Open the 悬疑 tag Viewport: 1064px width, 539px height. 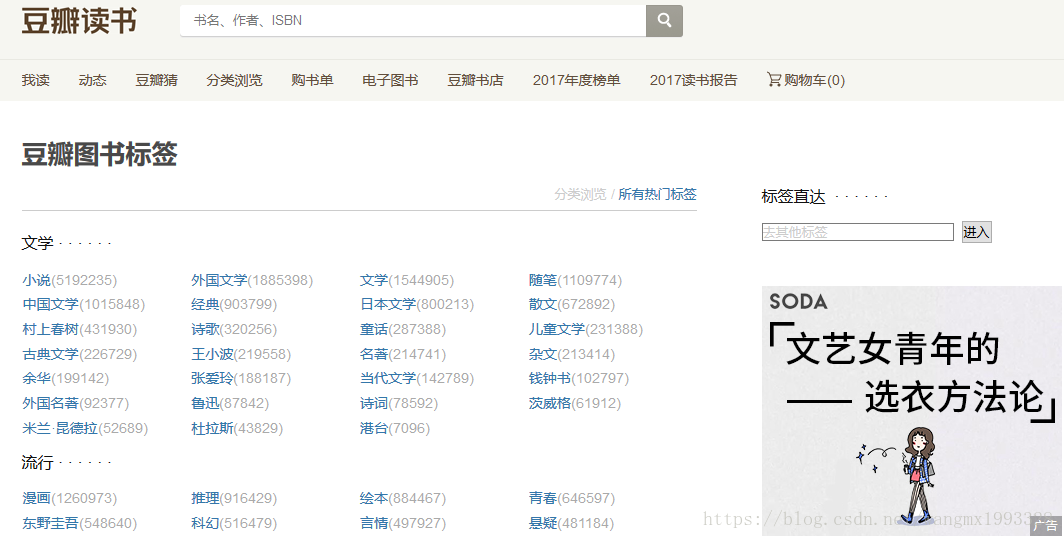coord(543,523)
